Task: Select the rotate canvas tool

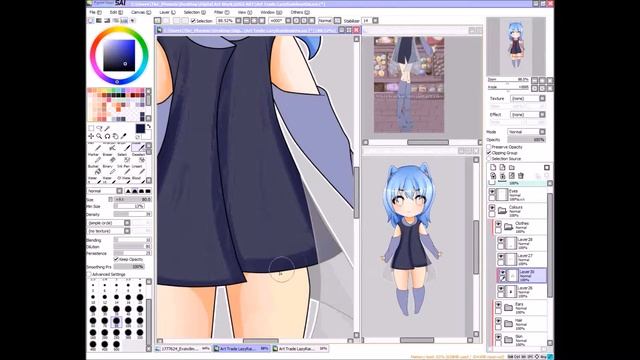Action: click(x=107, y=136)
